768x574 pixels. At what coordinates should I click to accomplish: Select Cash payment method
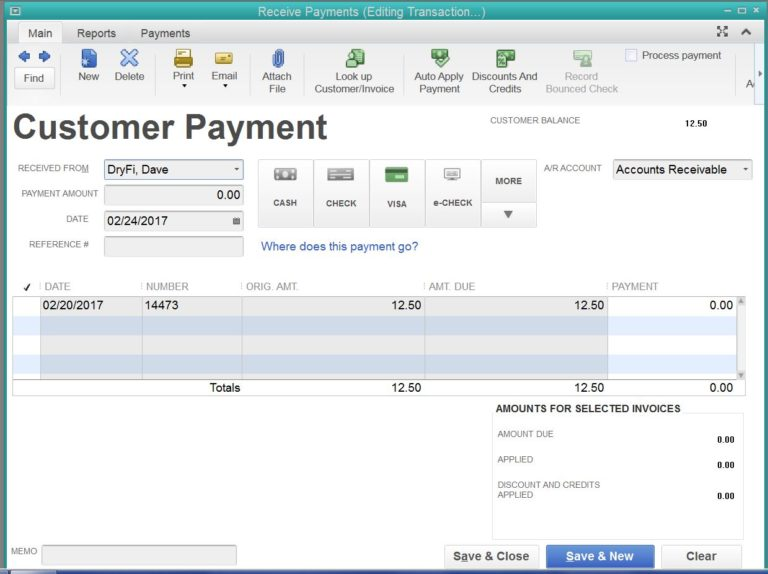click(x=285, y=192)
